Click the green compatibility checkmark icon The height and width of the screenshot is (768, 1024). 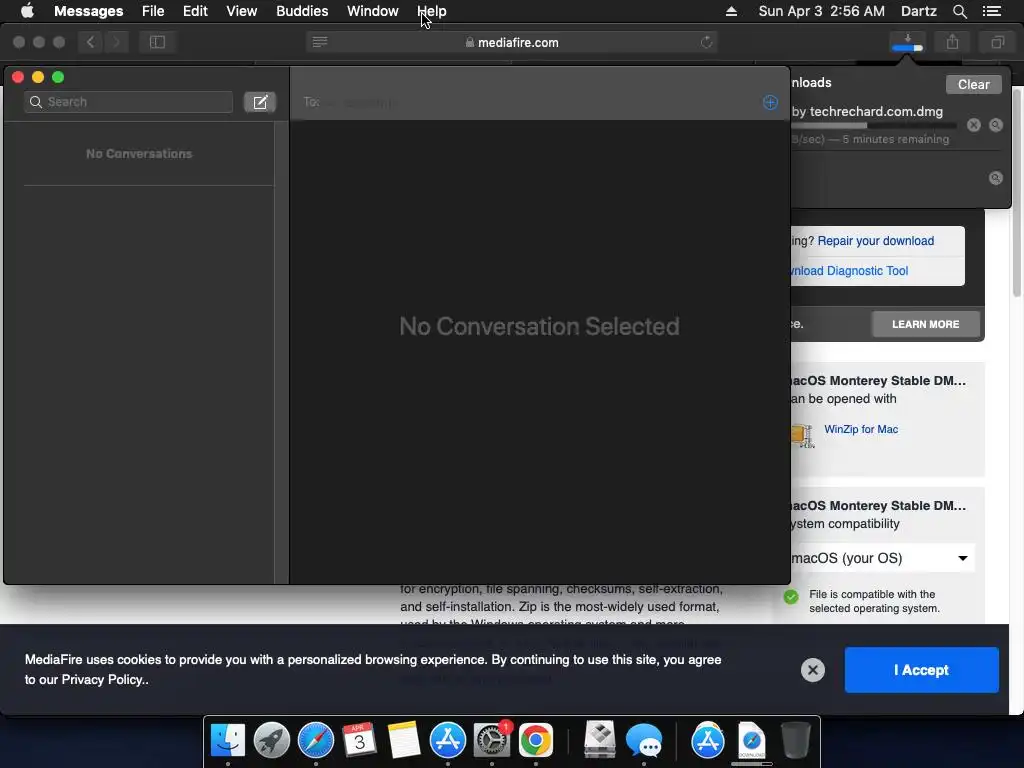point(791,597)
